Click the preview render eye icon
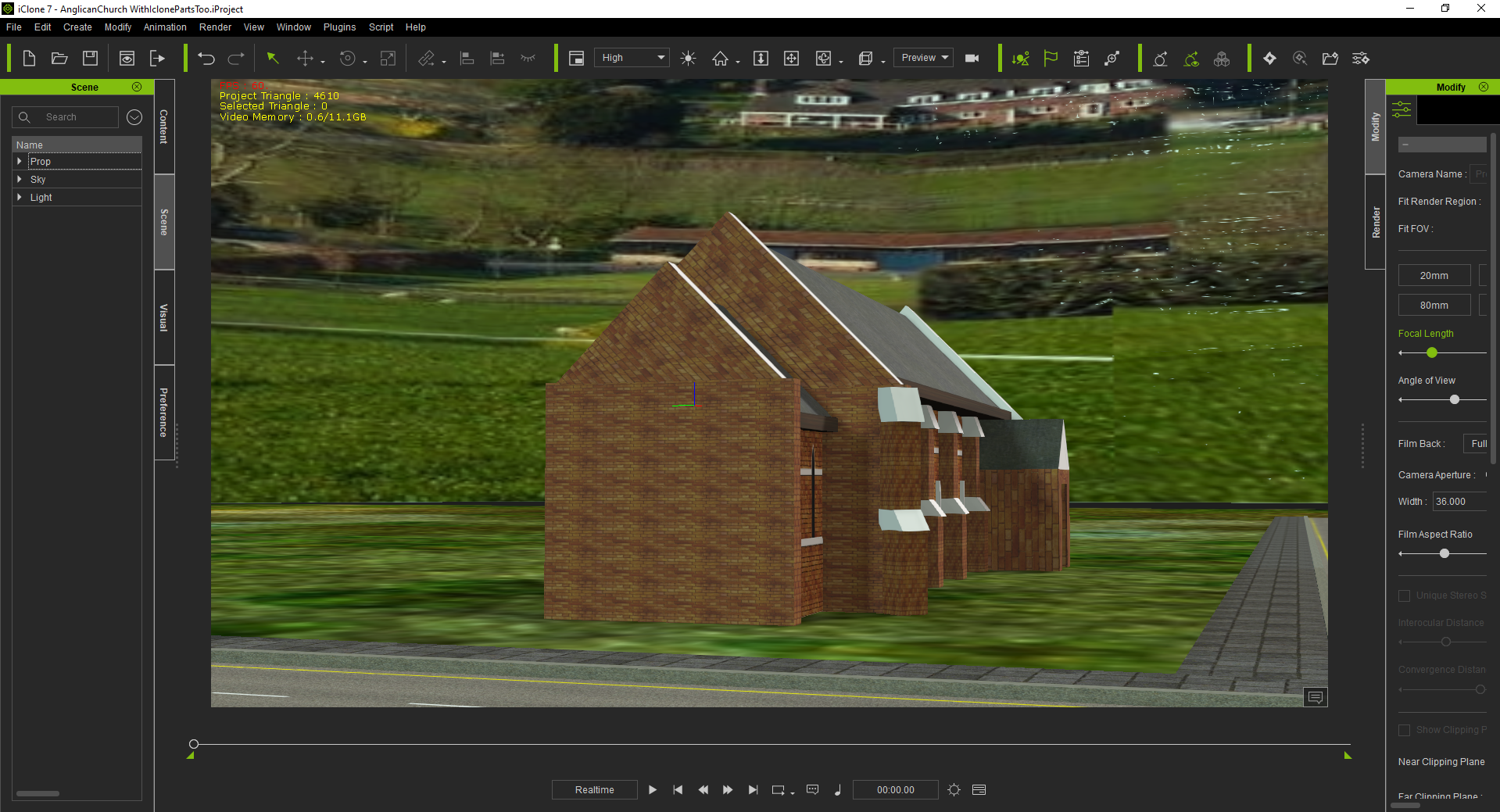Screen dimensions: 1500x812 (x=127, y=59)
